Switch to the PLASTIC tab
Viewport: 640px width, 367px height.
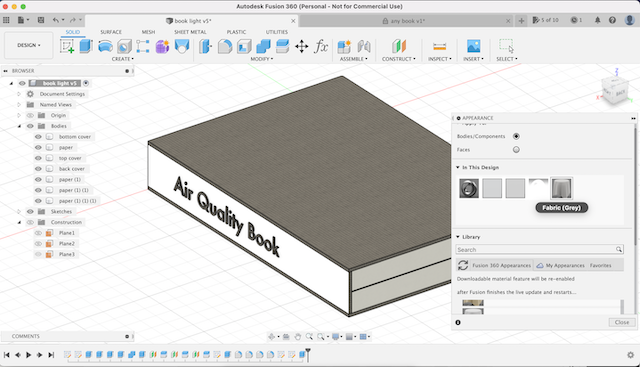click(236, 32)
